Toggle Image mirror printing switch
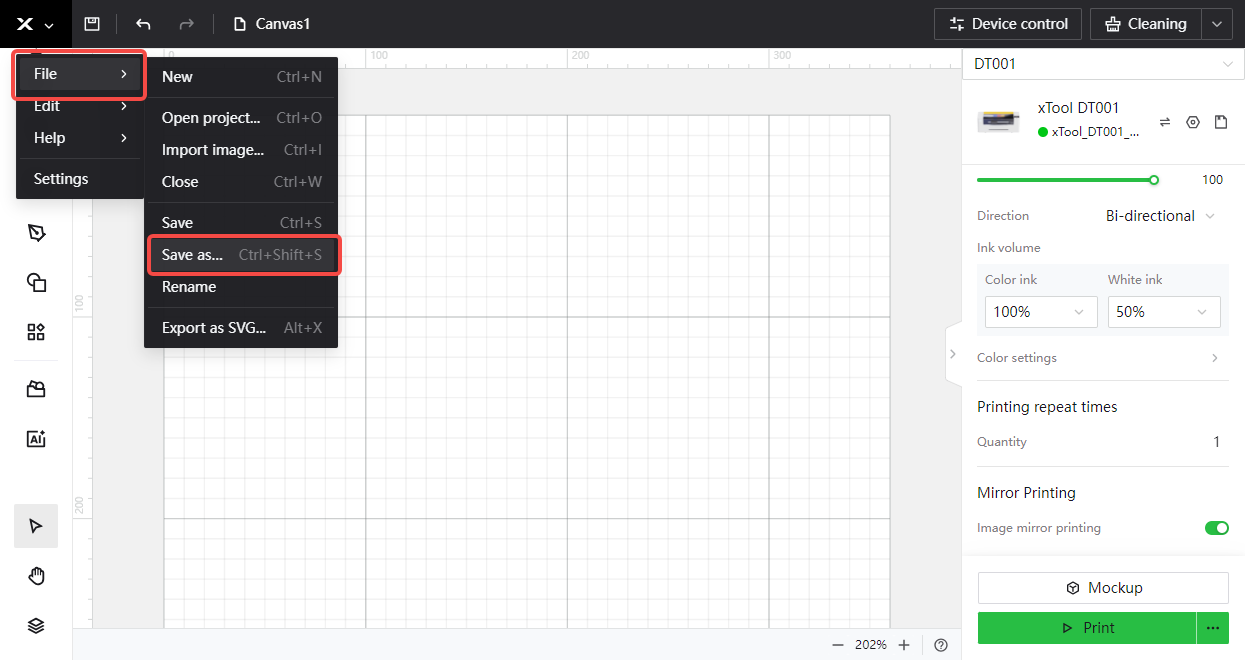The image size is (1245, 660). (x=1217, y=528)
